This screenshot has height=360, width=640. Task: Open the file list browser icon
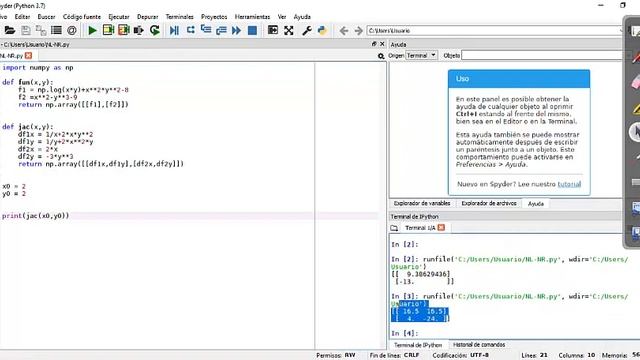(x=56, y=30)
